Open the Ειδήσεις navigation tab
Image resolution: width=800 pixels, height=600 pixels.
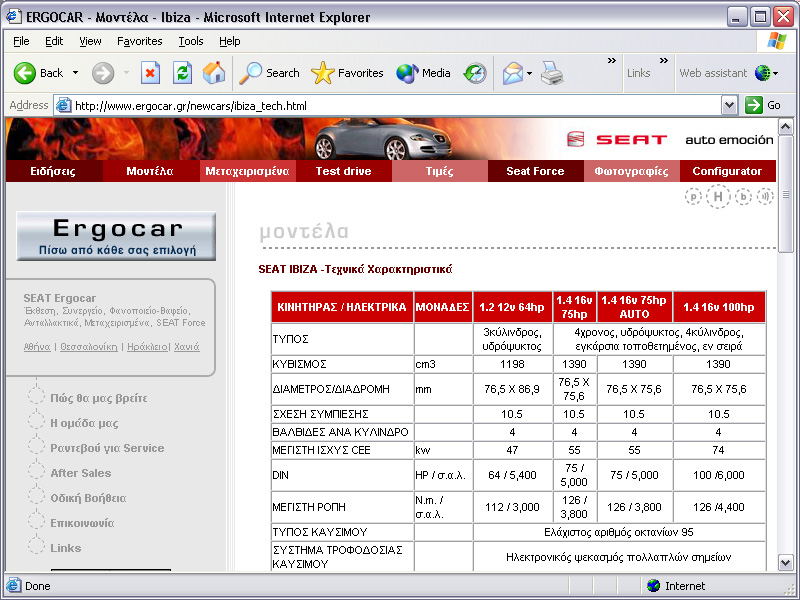[53, 171]
